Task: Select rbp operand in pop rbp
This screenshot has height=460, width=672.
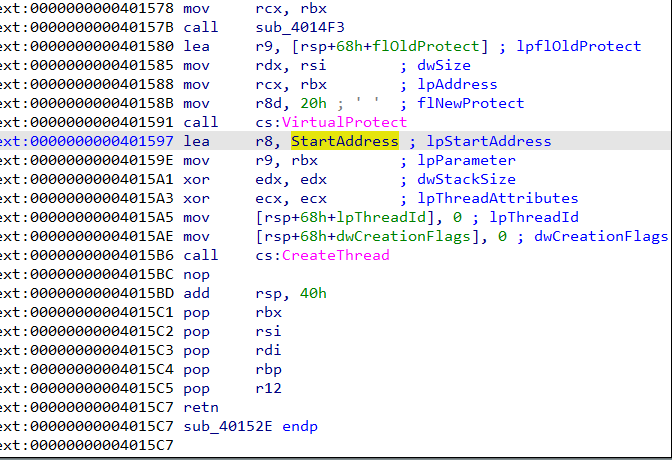Action: [268, 369]
